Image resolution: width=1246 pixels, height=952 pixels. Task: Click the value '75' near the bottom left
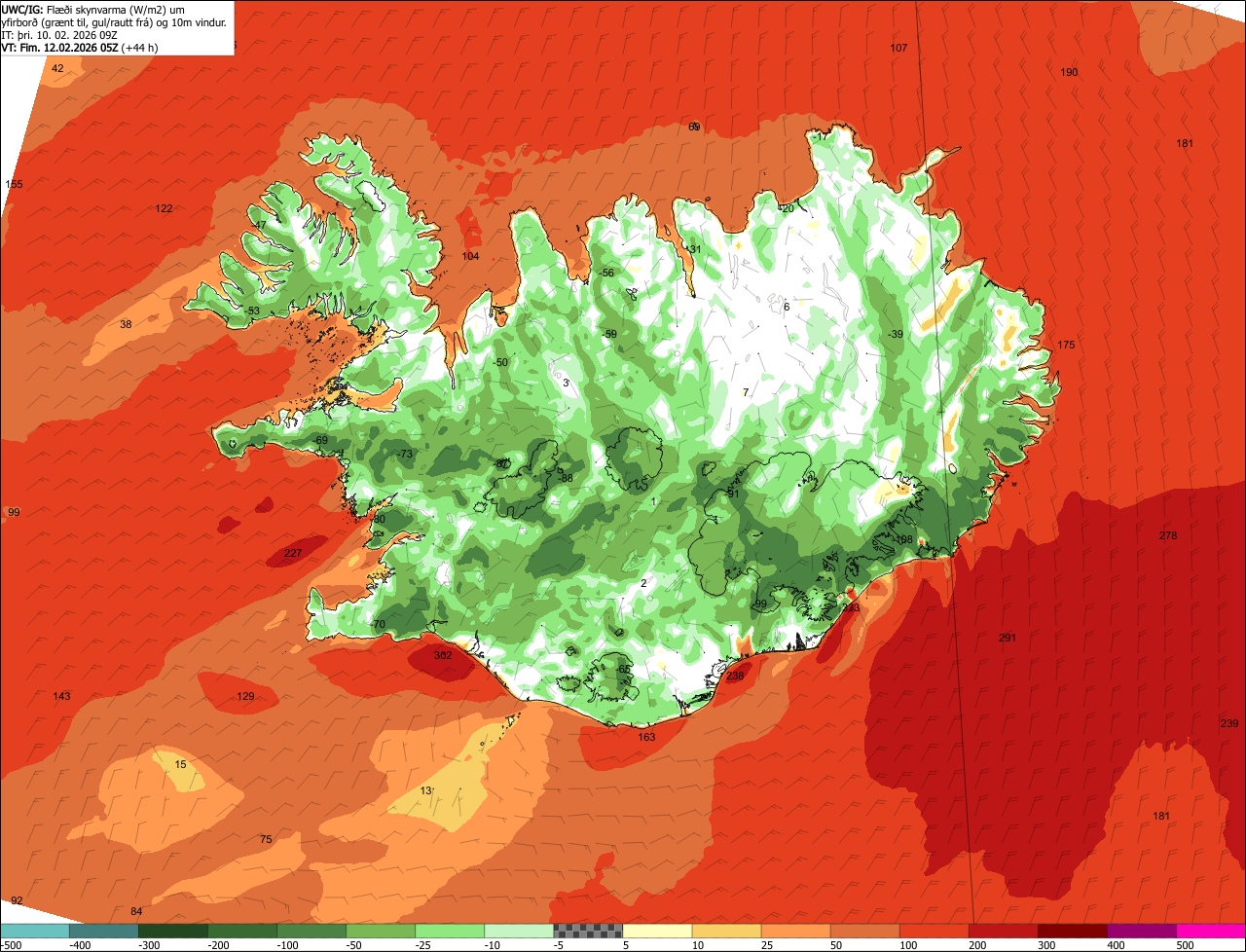coord(266,839)
